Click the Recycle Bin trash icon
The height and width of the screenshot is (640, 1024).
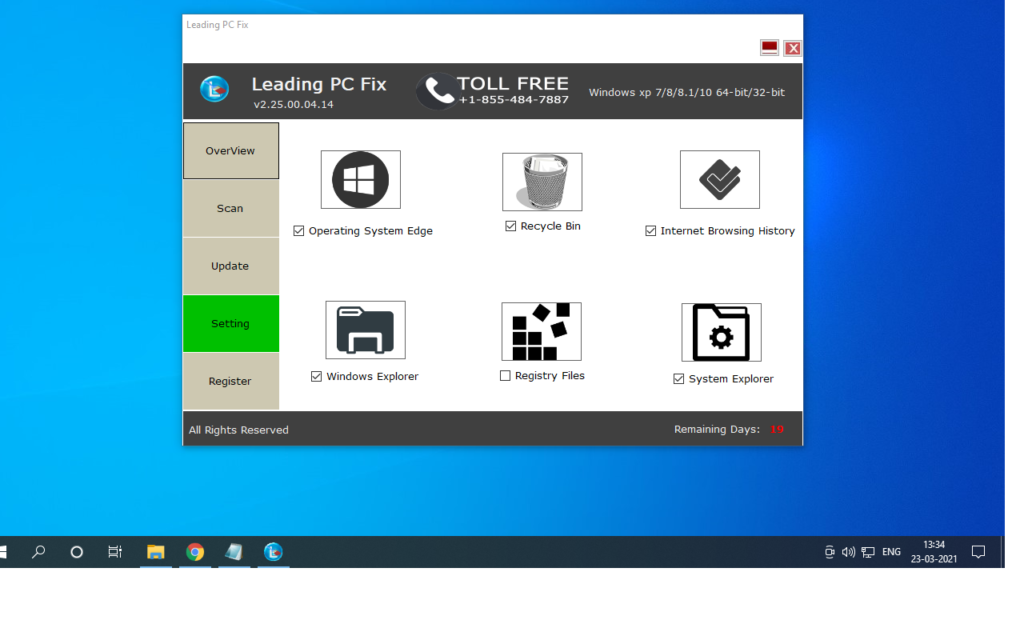coord(541,181)
